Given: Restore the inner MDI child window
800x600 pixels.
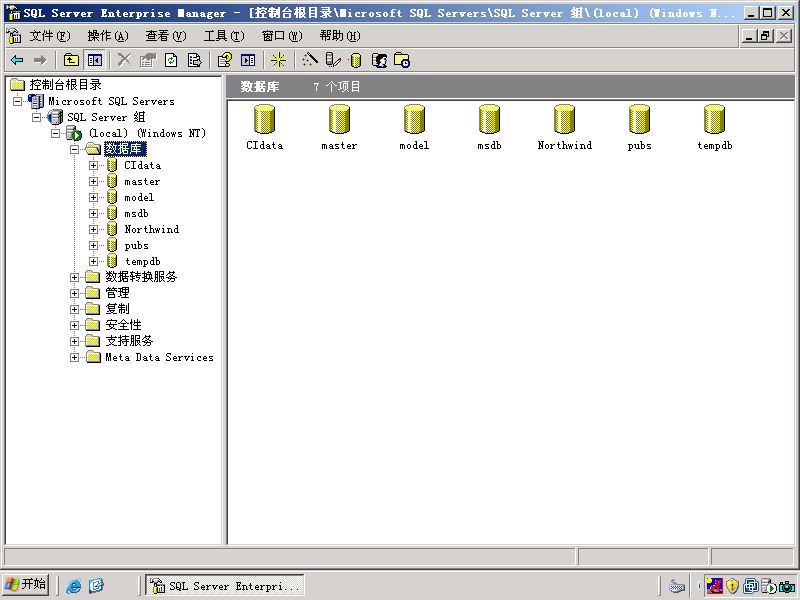Looking at the screenshot, I should [x=765, y=36].
